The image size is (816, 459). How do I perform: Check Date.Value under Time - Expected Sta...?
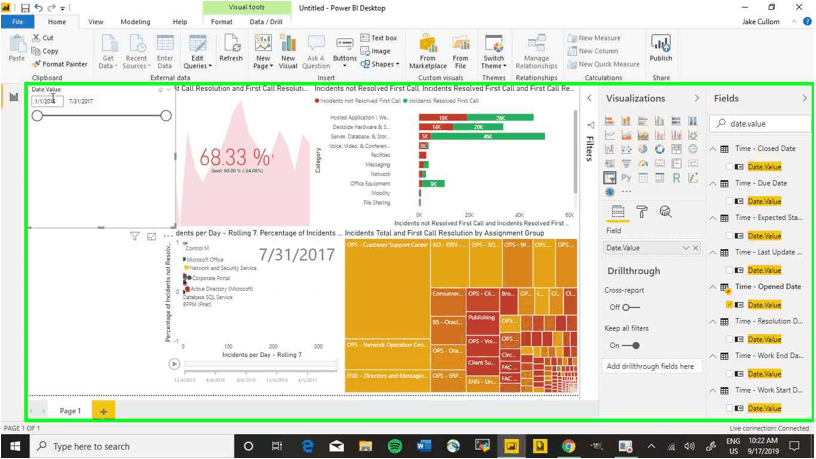point(729,236)
